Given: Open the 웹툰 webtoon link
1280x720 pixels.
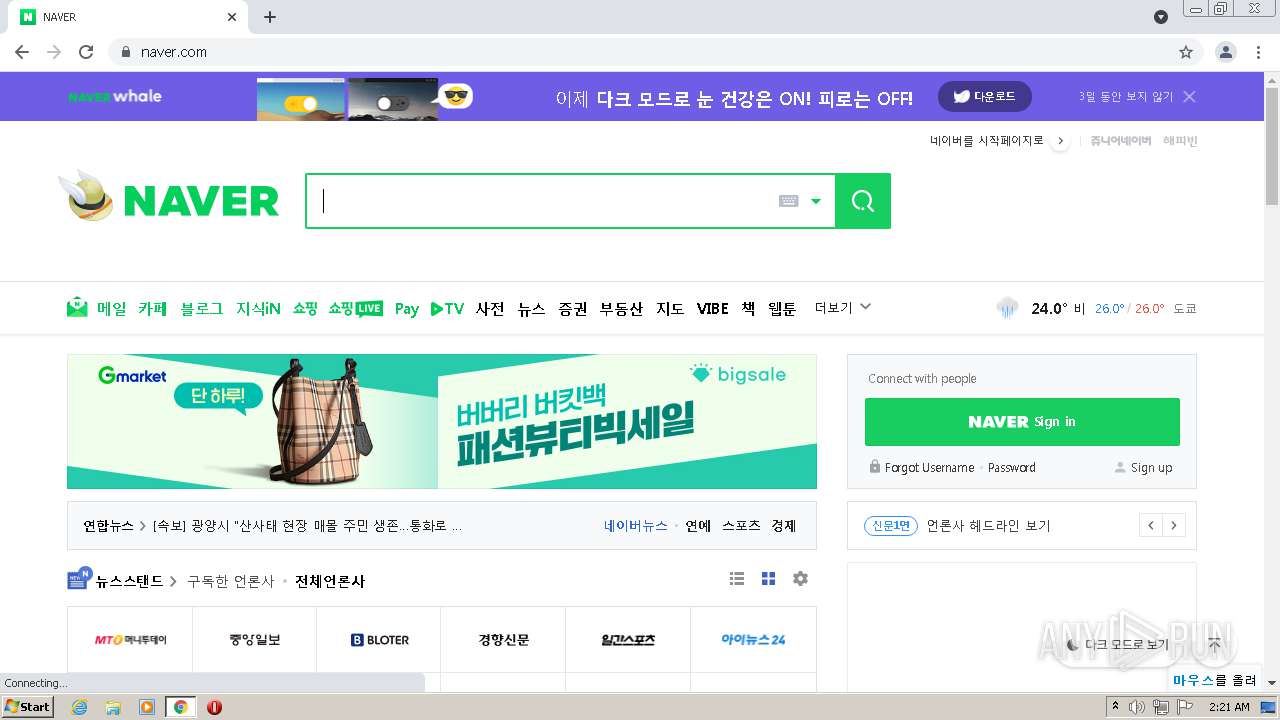Looking at the screenshot, I should coord(782,309).
